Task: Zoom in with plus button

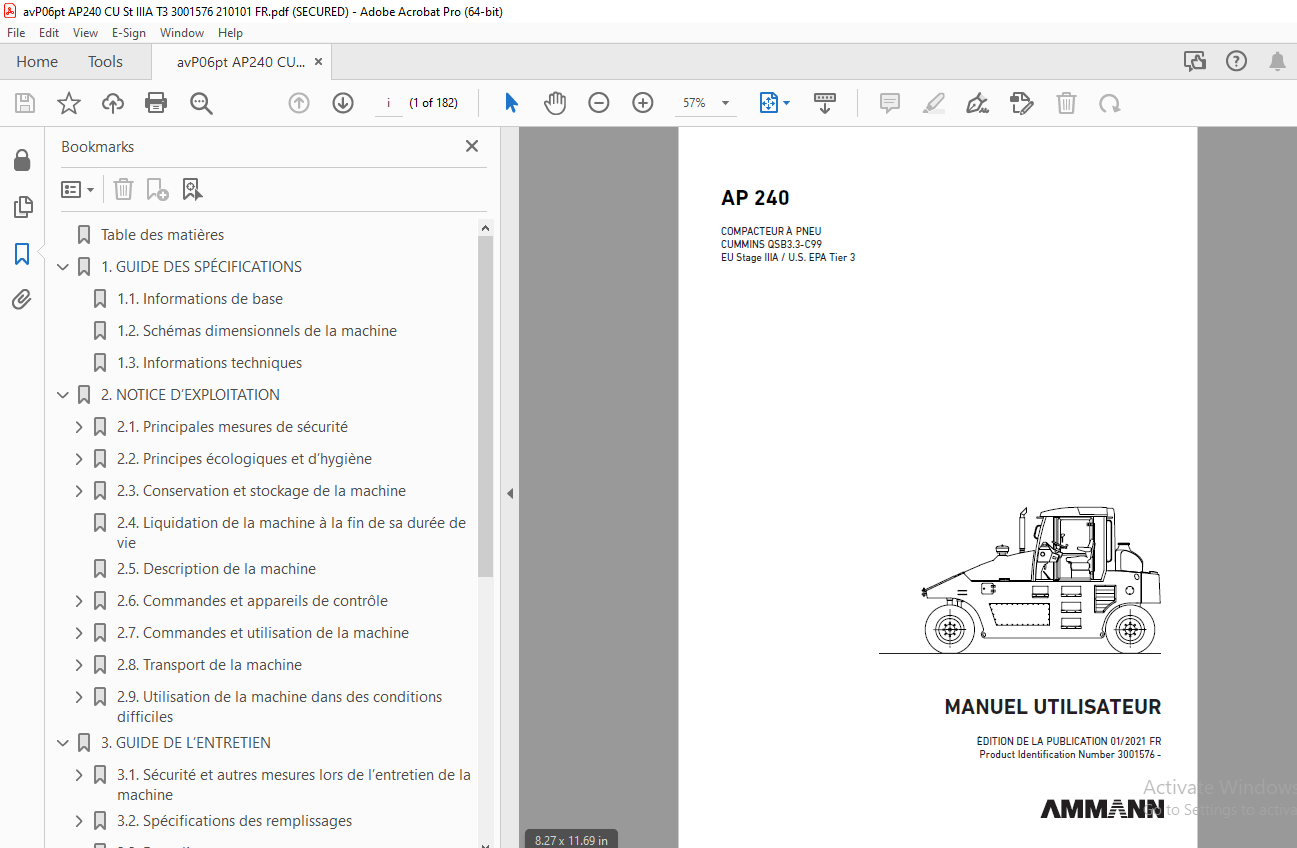Action: pyautogui.click(x=643, y=103)
